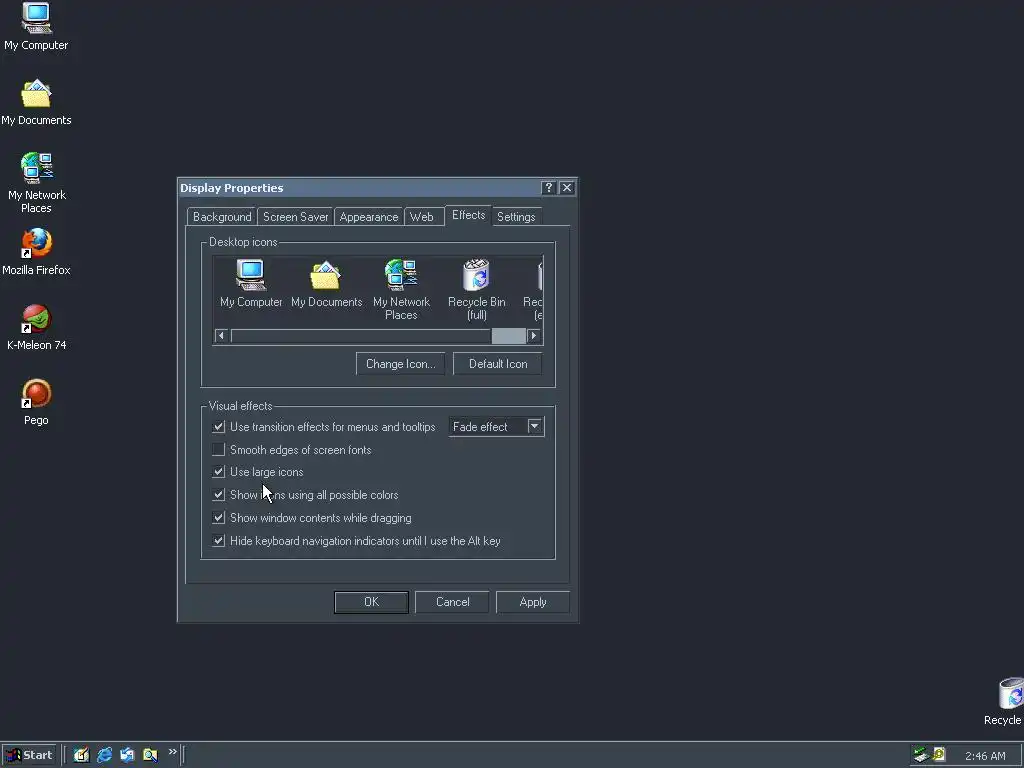1024x768 pixels.
Task: Click the help question mark button
Action: (549, 188)
